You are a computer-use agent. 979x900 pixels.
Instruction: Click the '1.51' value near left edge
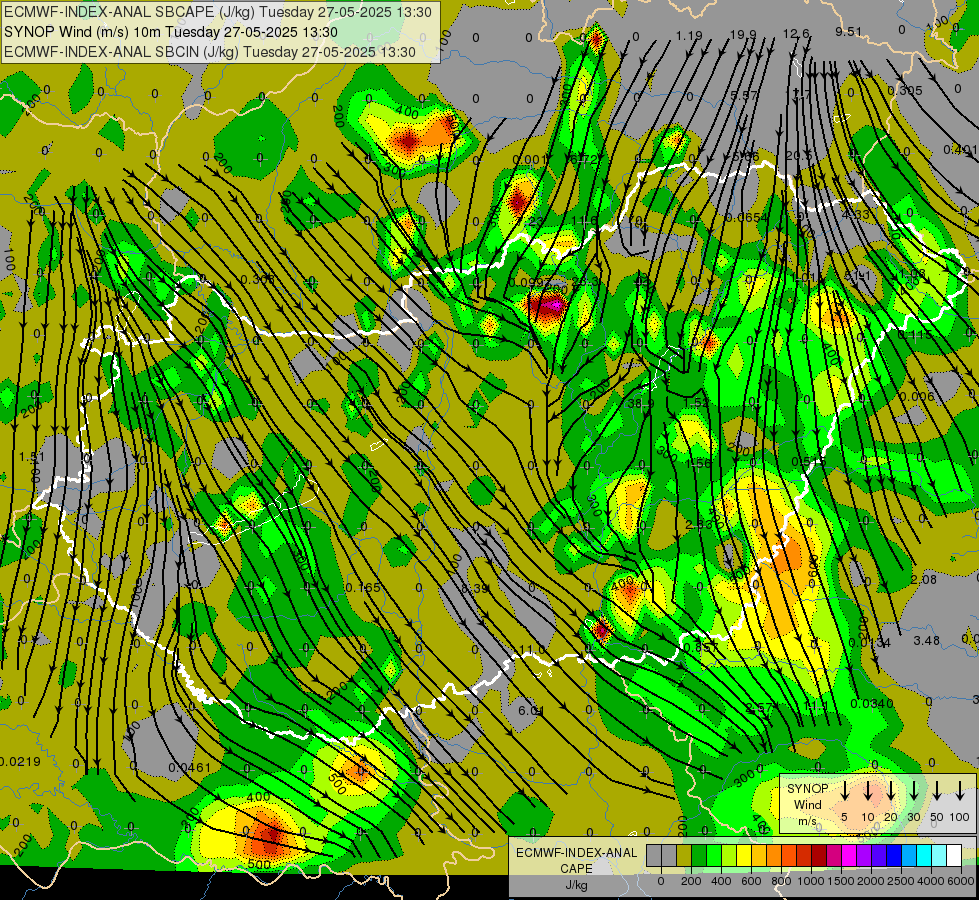32,457
